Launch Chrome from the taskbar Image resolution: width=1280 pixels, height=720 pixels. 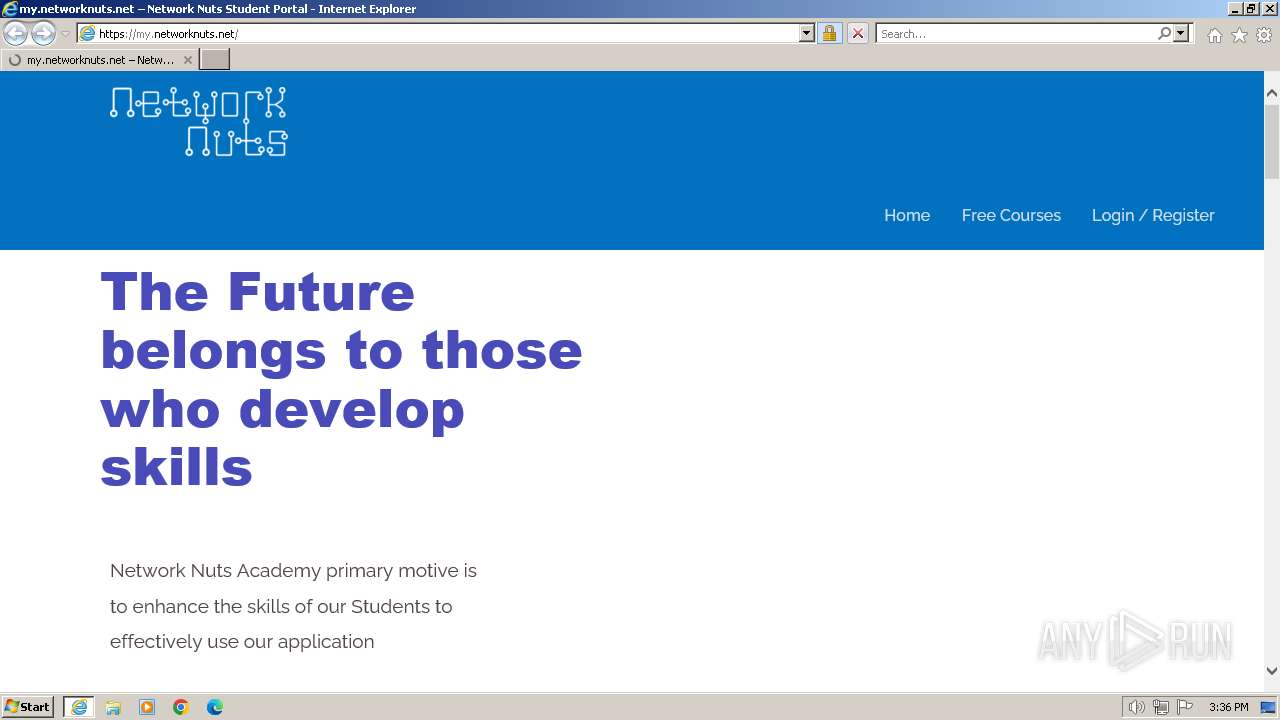pos(181,707)
